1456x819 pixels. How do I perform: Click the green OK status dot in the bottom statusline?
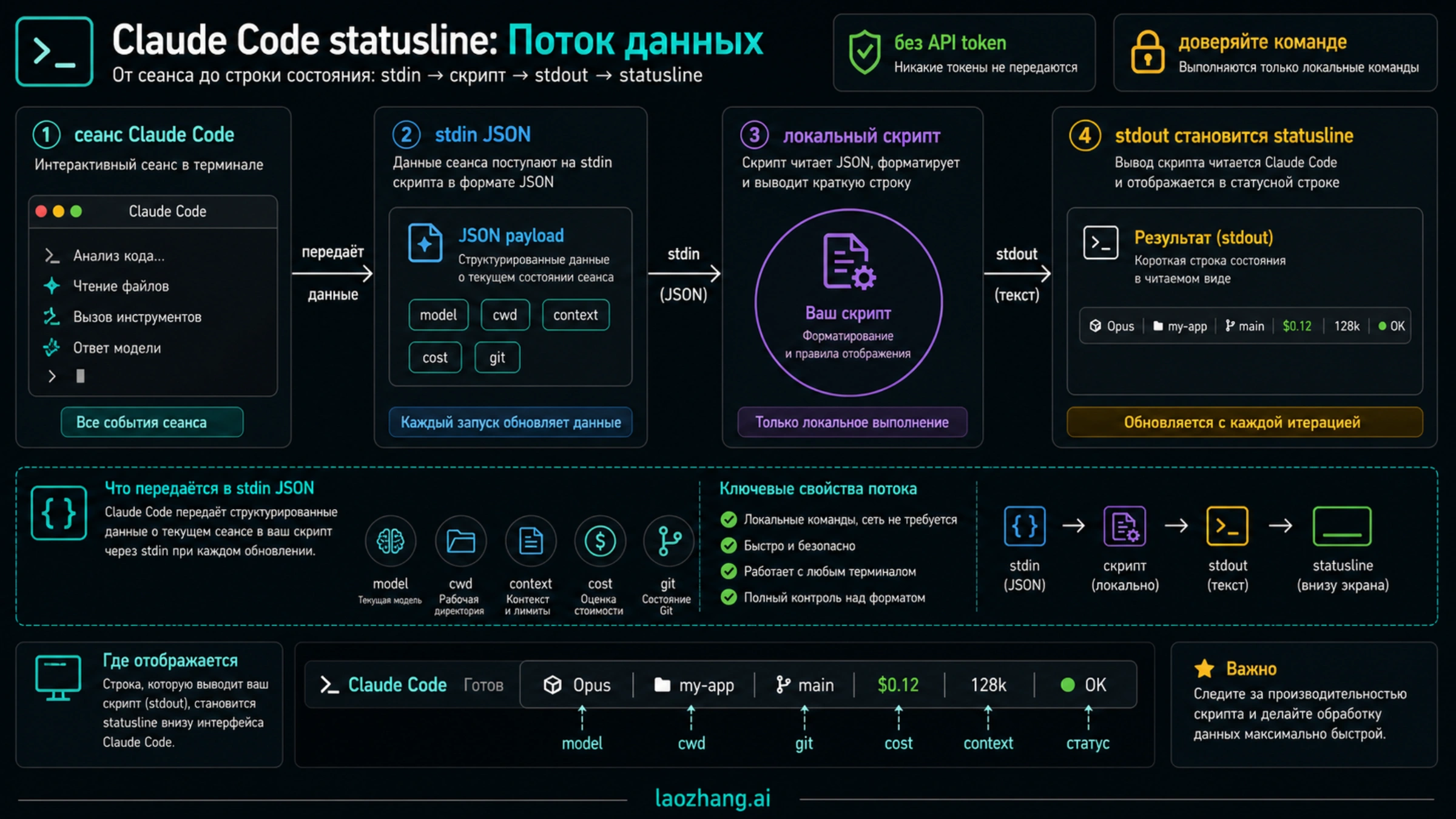(x=1068, y=685)
